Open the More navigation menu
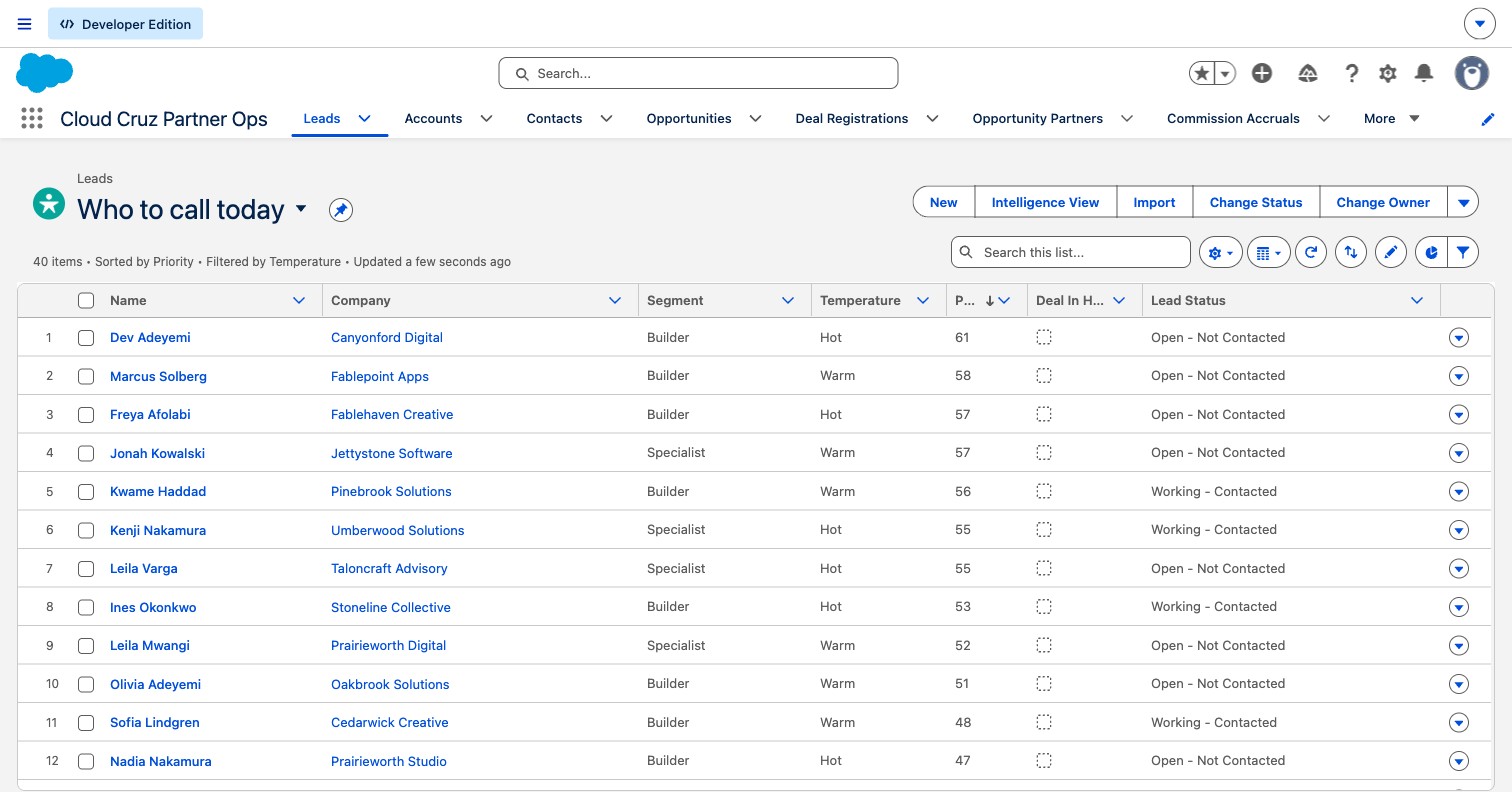The image size is (1512, 792). [1392, 118]
